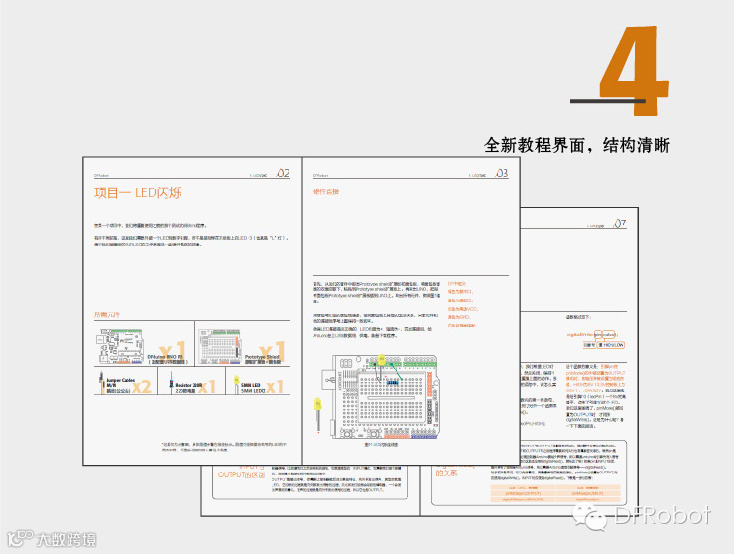Click the DFRduino UNO R3 board image

120,346
